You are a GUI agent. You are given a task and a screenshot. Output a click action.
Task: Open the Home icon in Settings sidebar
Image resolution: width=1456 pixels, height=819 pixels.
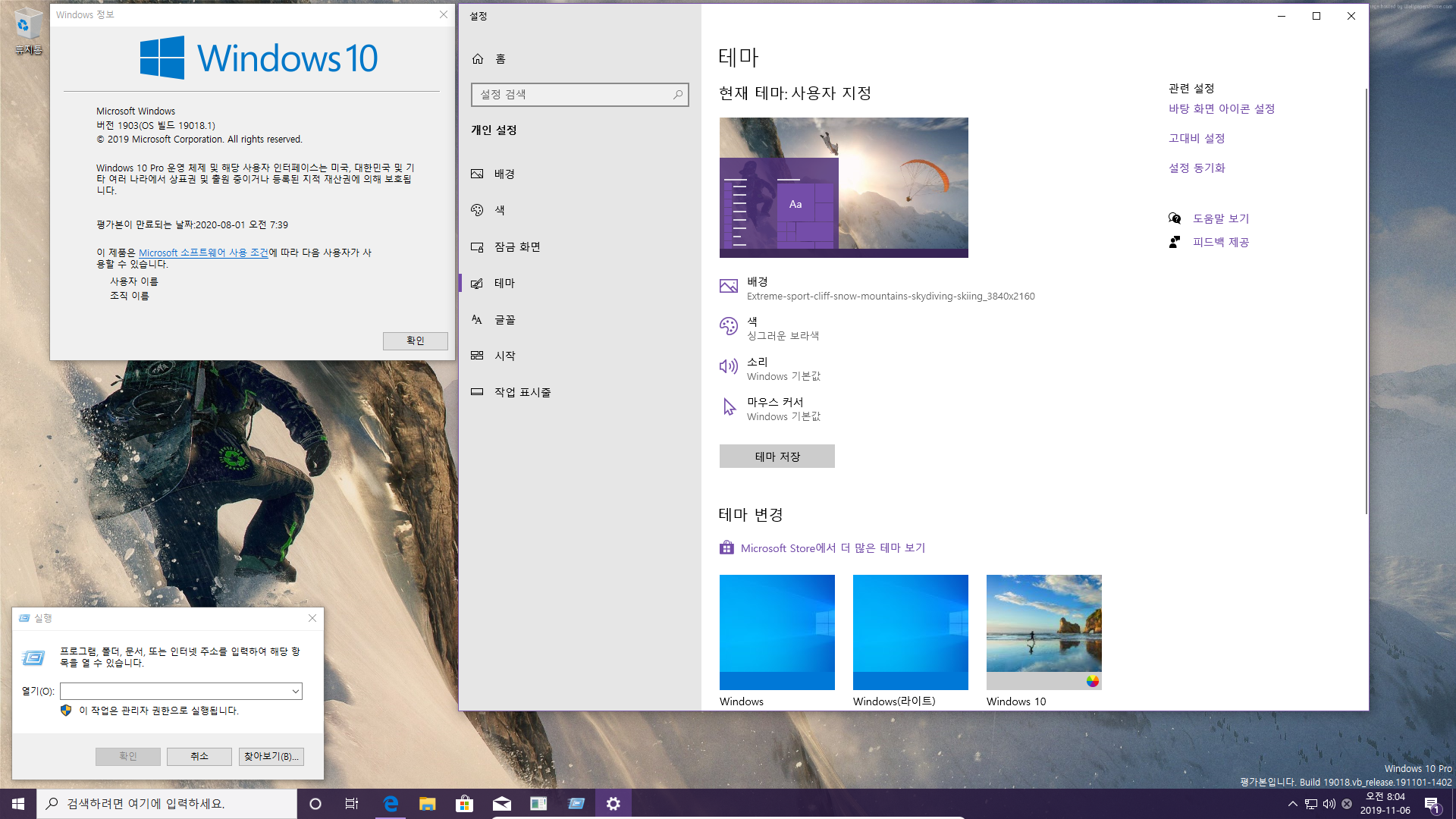coord(478,59)
